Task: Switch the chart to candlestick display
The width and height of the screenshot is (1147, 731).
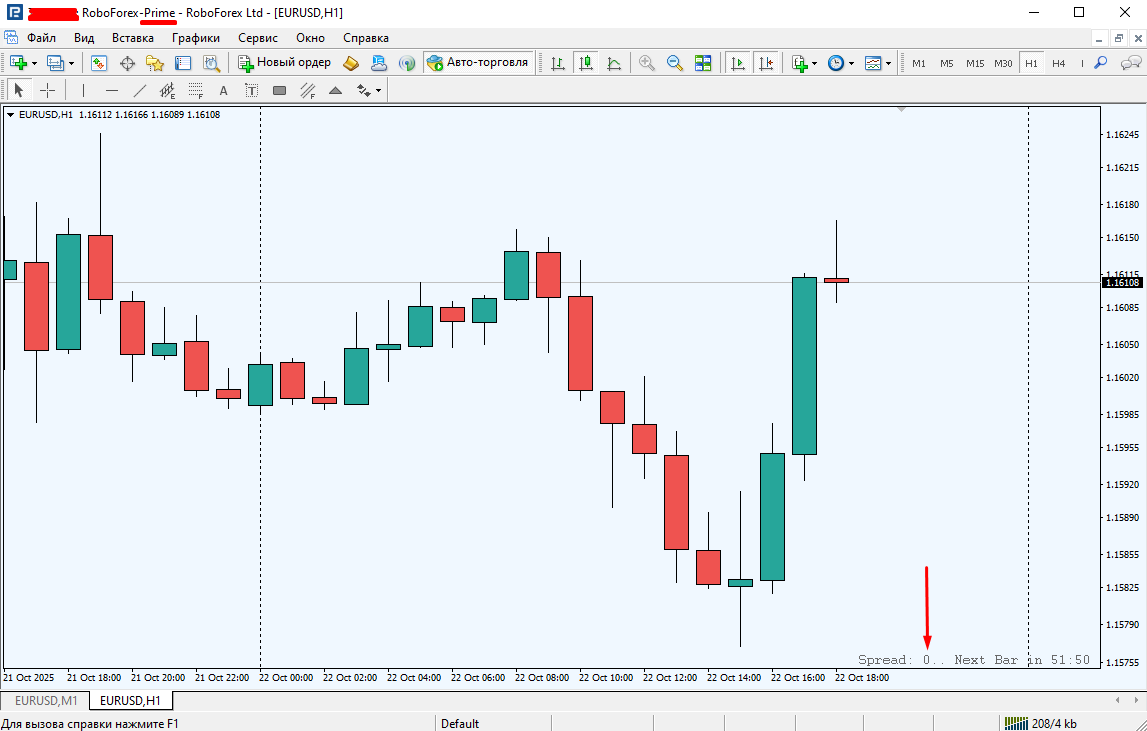Action: (x=583, y=62)
